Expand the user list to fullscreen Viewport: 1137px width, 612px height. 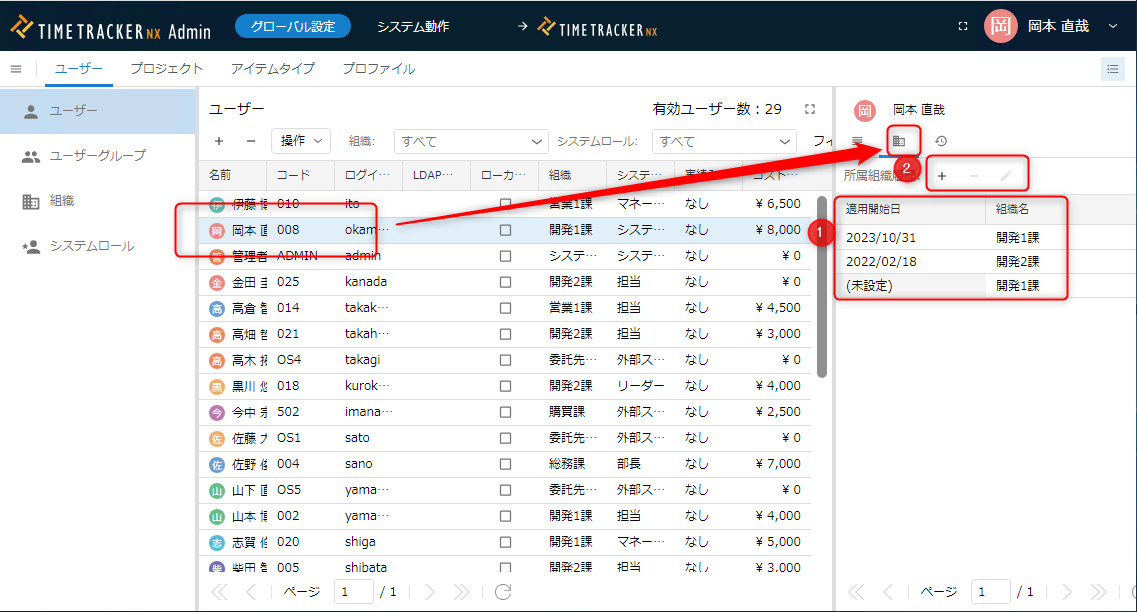point(810,109)
